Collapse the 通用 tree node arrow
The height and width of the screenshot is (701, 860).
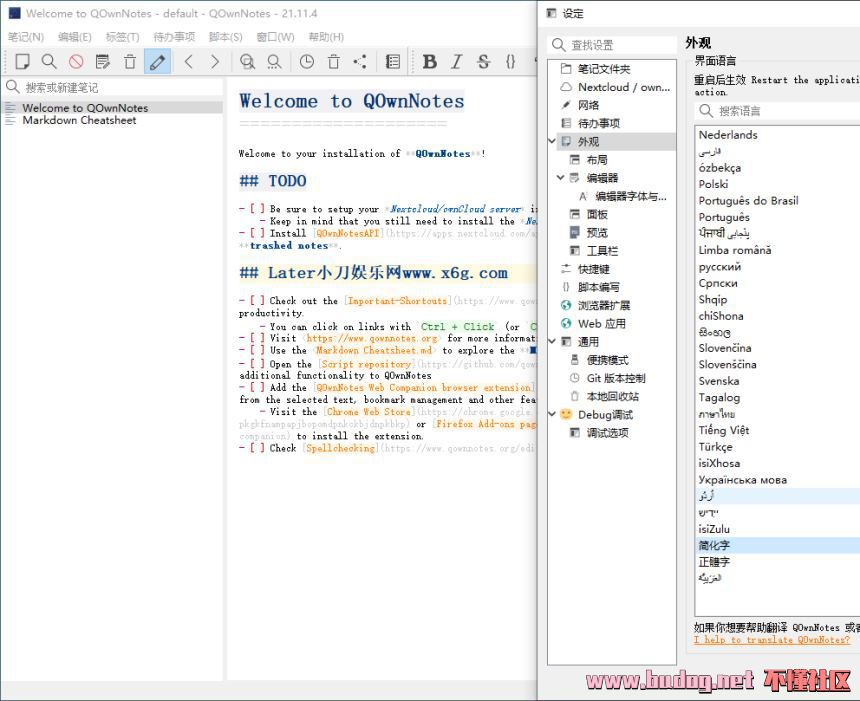(552, 342)
